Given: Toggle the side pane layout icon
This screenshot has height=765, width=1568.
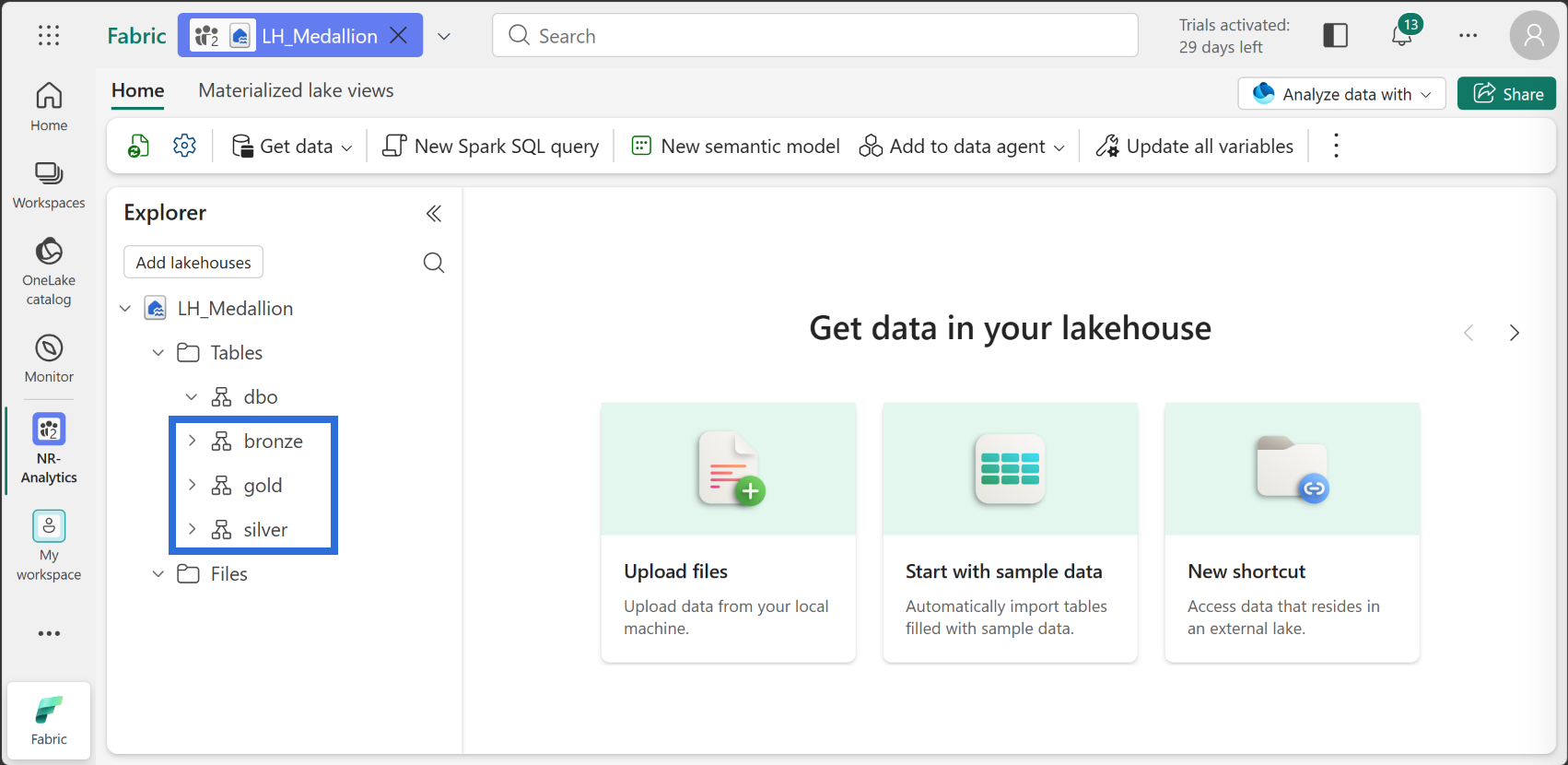Looking at the screenshot, I should (1335, 35).
